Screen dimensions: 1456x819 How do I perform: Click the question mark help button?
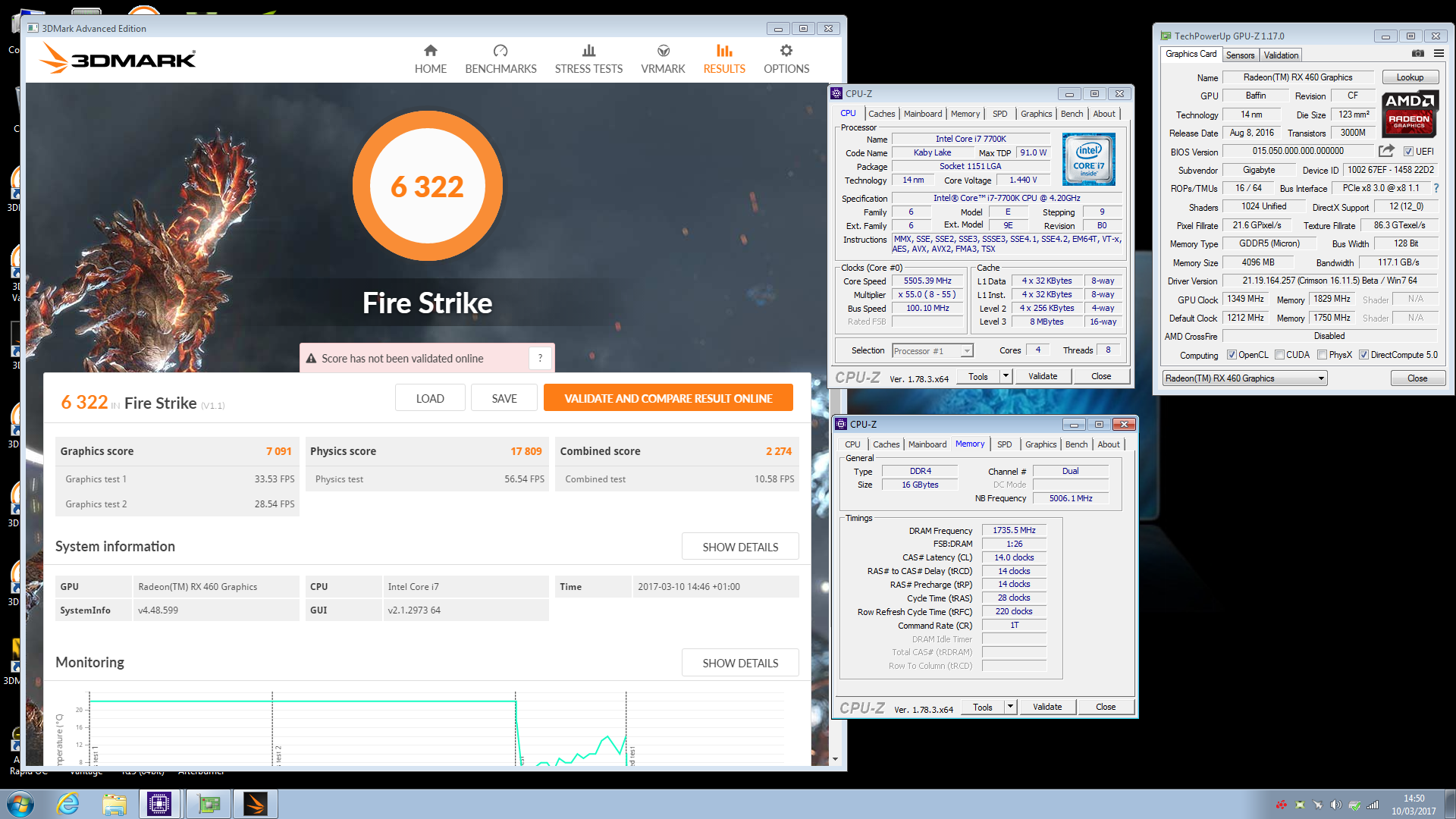(540, 358)
